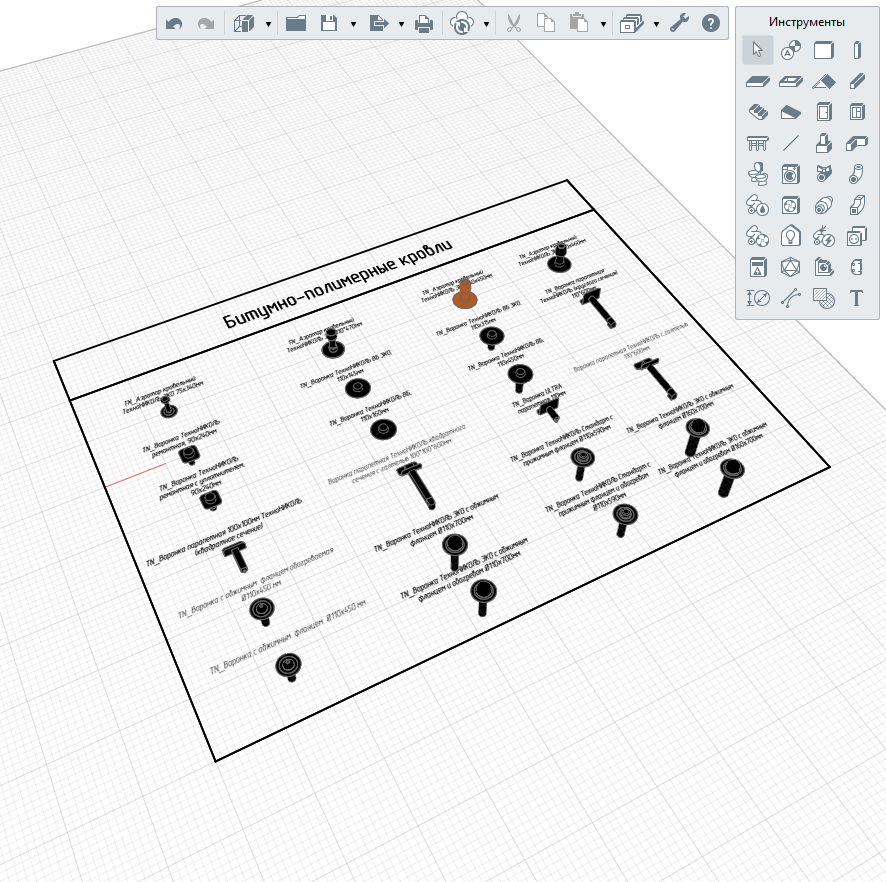886x882 pixels.
Task: Select the Hatch fill tool
Action: click(824, 298)
